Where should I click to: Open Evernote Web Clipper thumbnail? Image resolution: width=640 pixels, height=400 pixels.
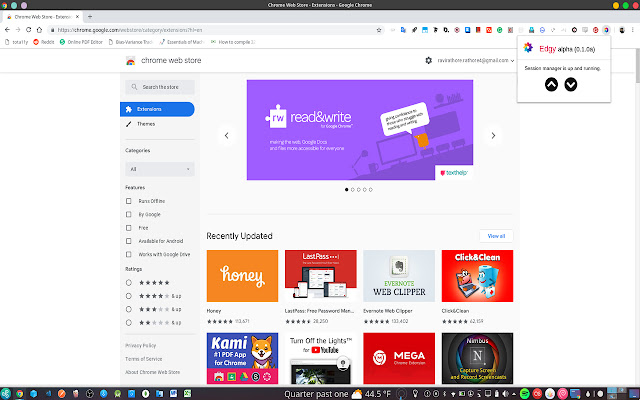pyautogui.click(x=399, y=276)
